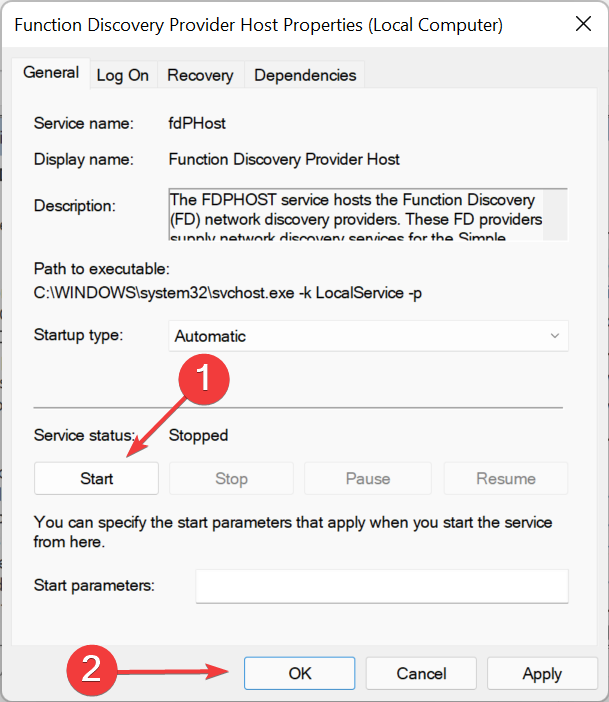Click inside the Description text box
Image resolution: width=609 pixels, height=702 pixels.
[x=355, y=215]
